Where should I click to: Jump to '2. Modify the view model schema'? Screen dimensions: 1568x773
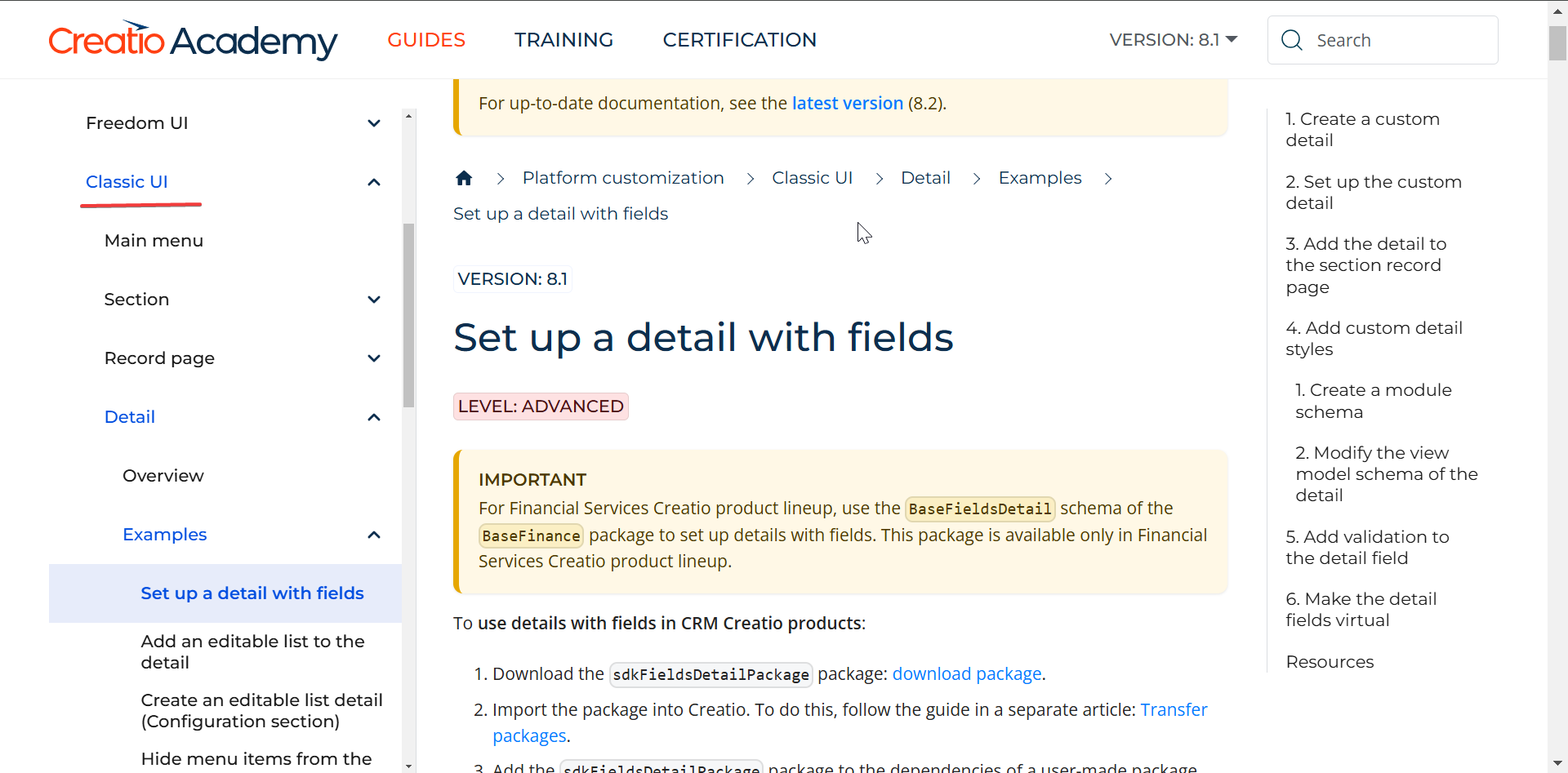coord(1387,474)
